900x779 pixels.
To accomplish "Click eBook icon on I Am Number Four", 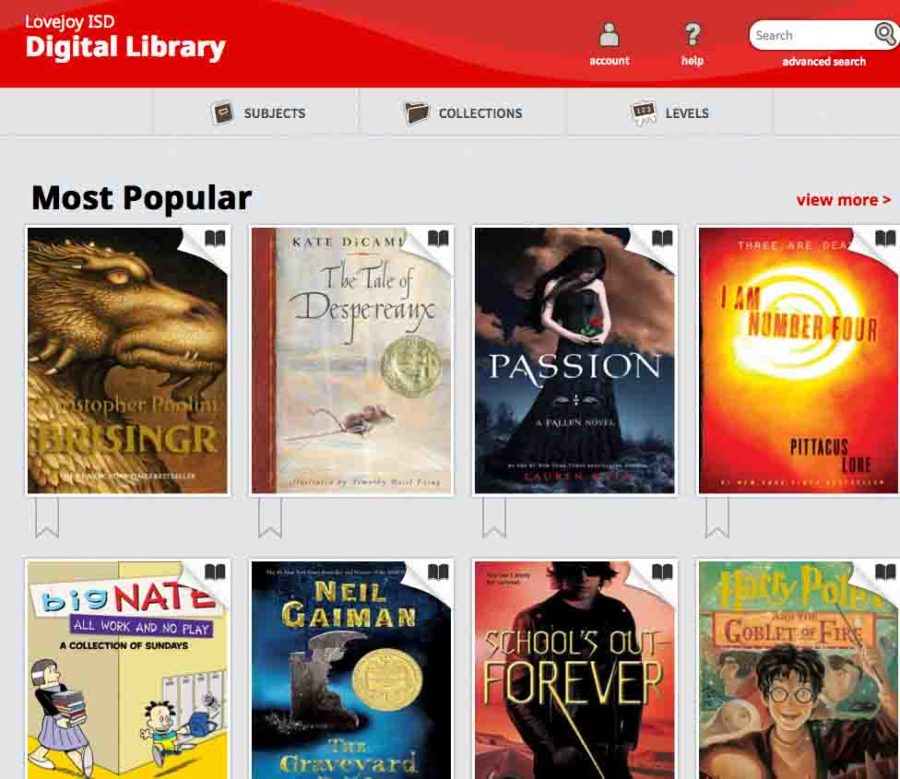I will click(x=885, y=238).
